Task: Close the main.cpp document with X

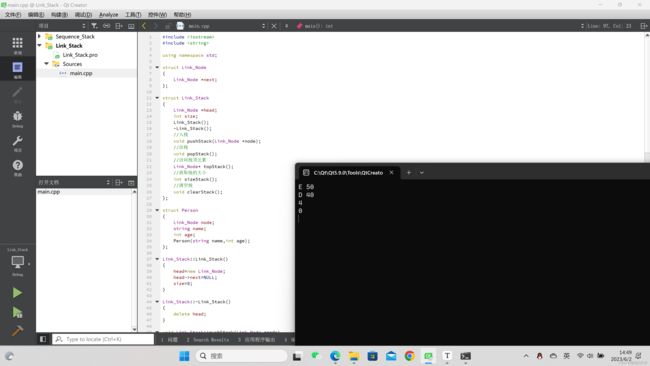Action: click(274, 26)
